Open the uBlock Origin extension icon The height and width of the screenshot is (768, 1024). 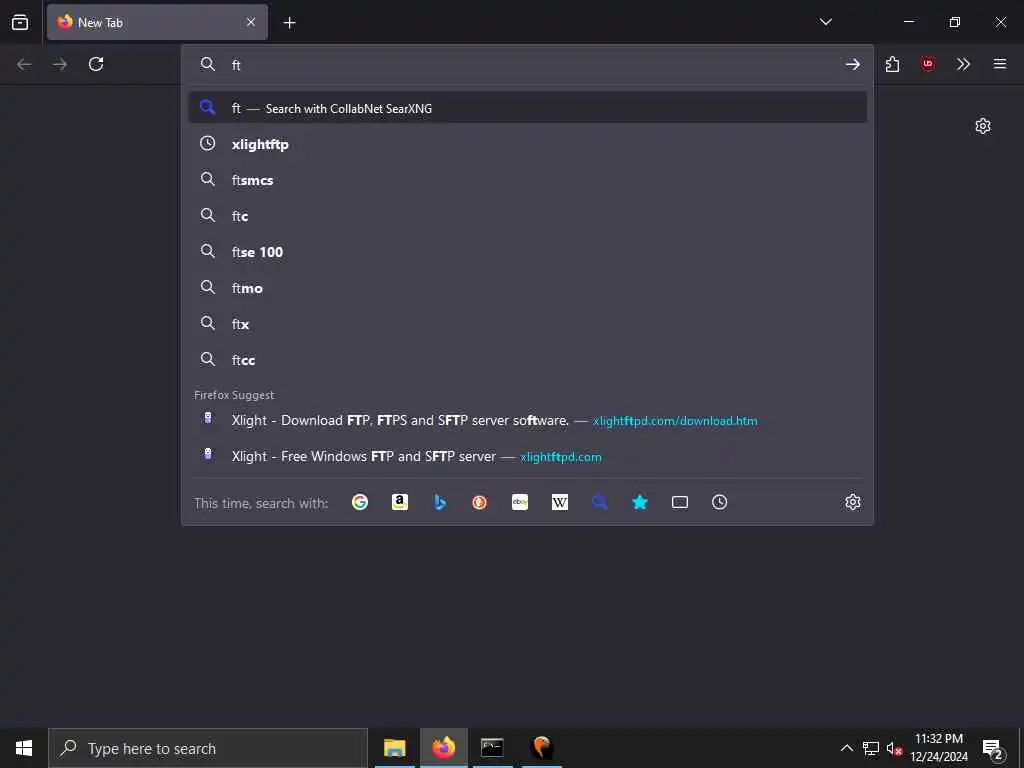[927, 64]
